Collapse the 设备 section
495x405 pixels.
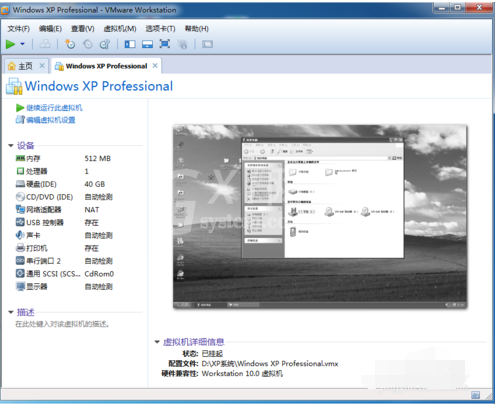click(11, 146)
